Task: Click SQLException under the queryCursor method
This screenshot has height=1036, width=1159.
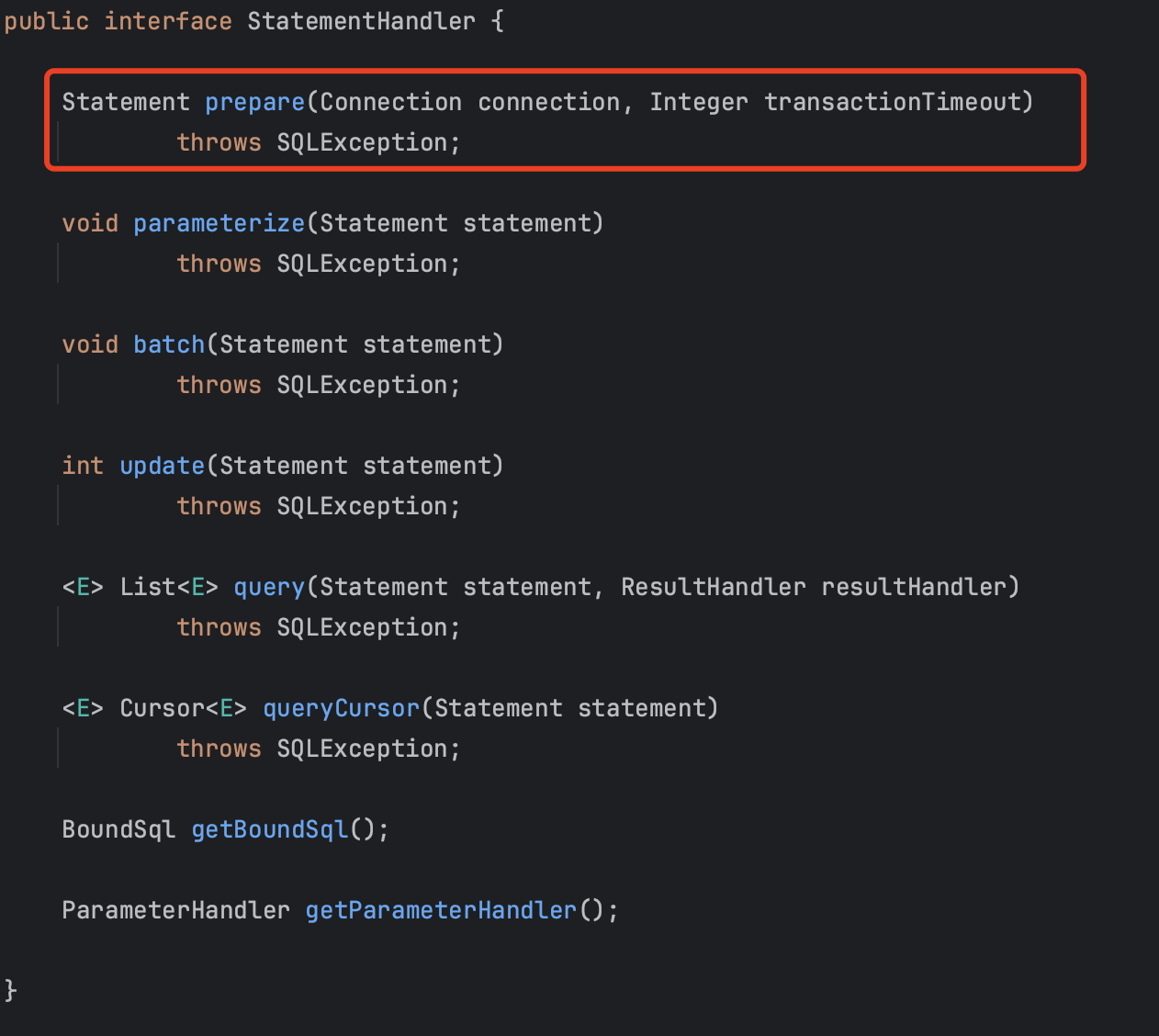Action: (362, 749)
